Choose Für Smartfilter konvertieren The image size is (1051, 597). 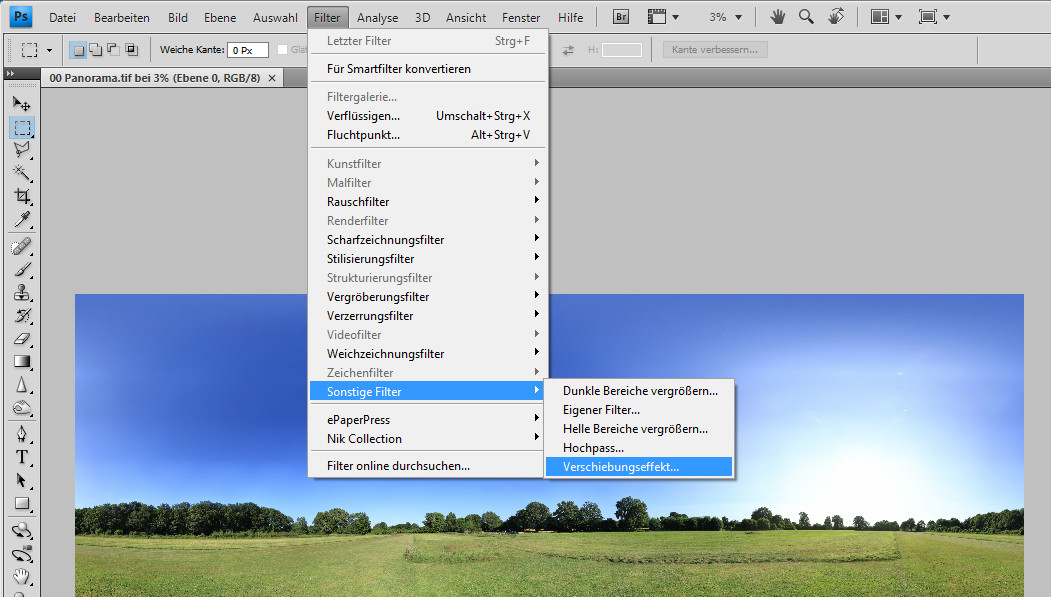click(x=398, y=69)
